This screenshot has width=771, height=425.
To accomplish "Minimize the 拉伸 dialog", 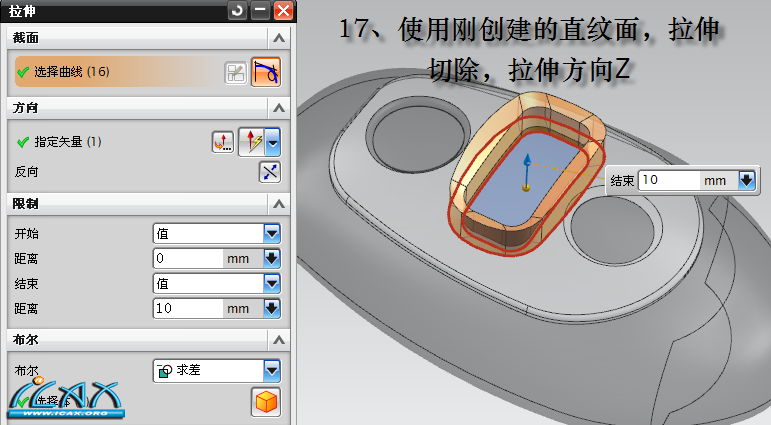I will pyautogui.click(x=261, y=10).
